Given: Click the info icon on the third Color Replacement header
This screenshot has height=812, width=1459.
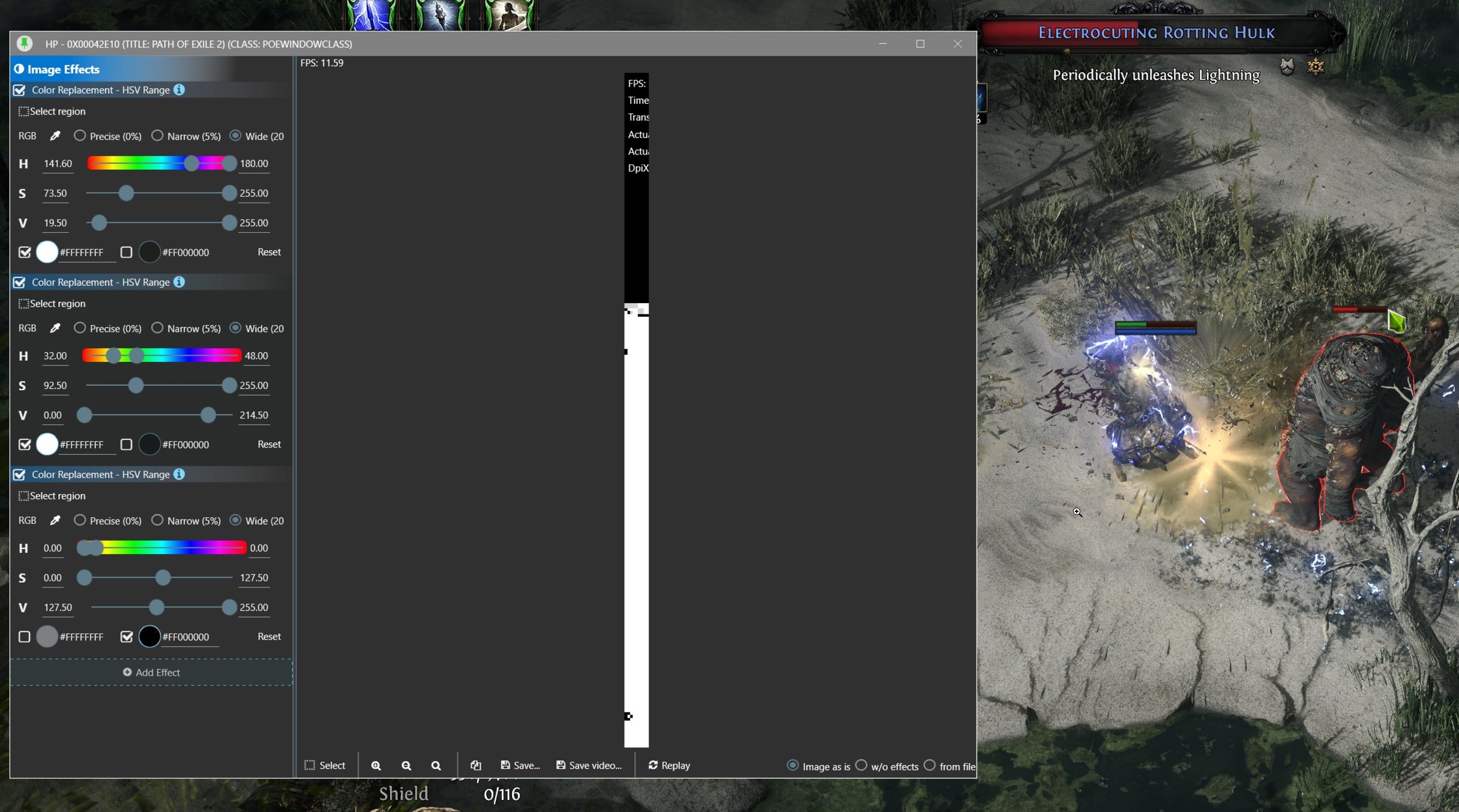Looking at the screenshot, I should (179, 474).
